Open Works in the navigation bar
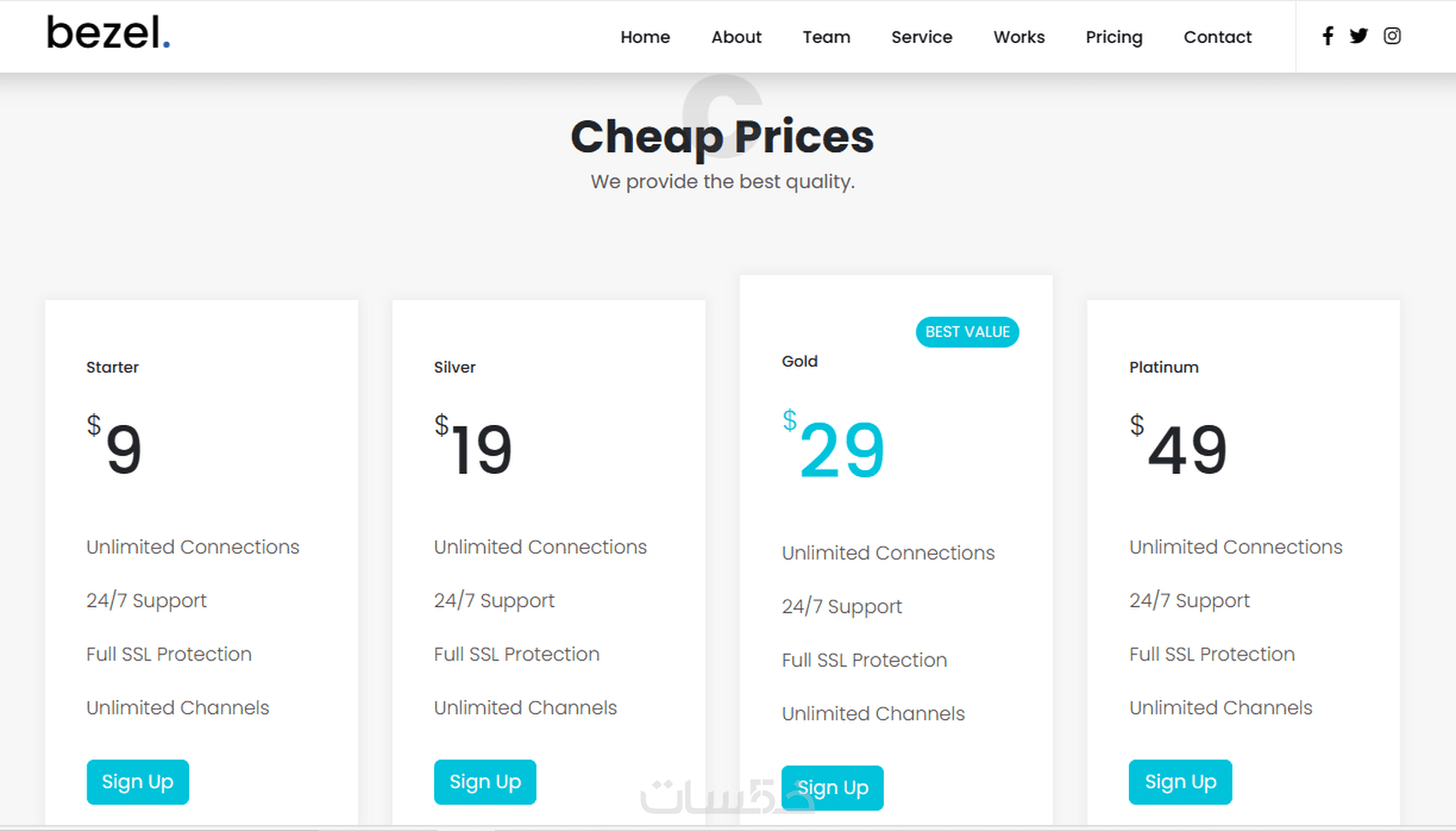The image size is (1456, 831). pos(1018,37)
